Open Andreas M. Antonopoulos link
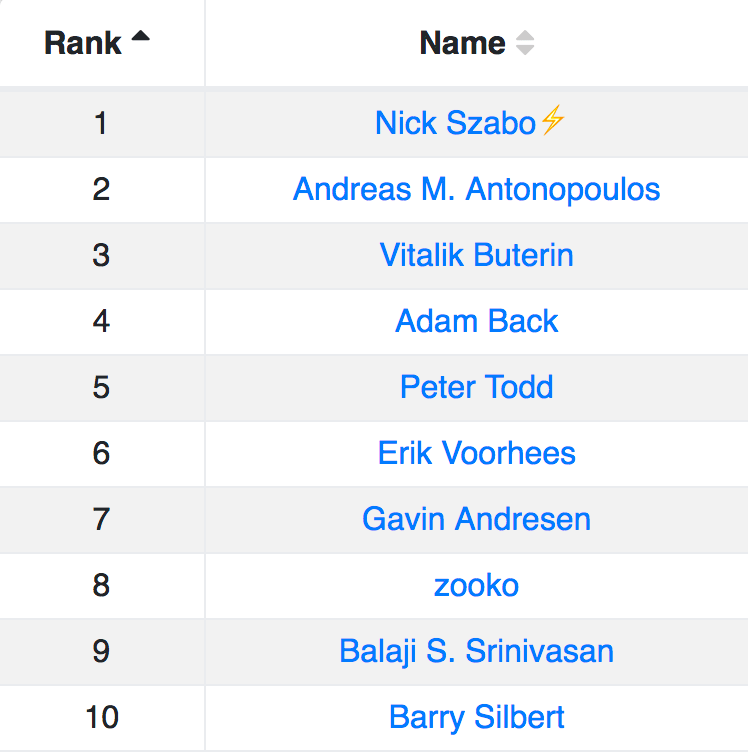Viewport: 748px width, 752px height. 477,189
